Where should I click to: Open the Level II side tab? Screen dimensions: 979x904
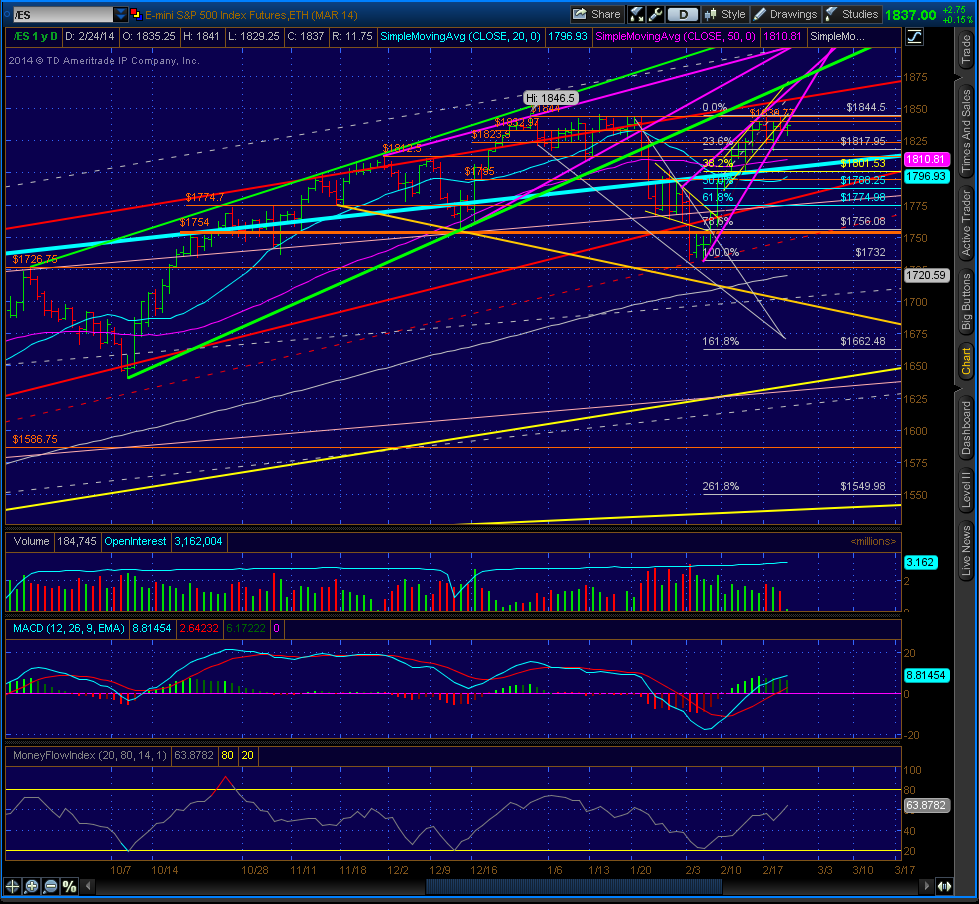[966, 489]
